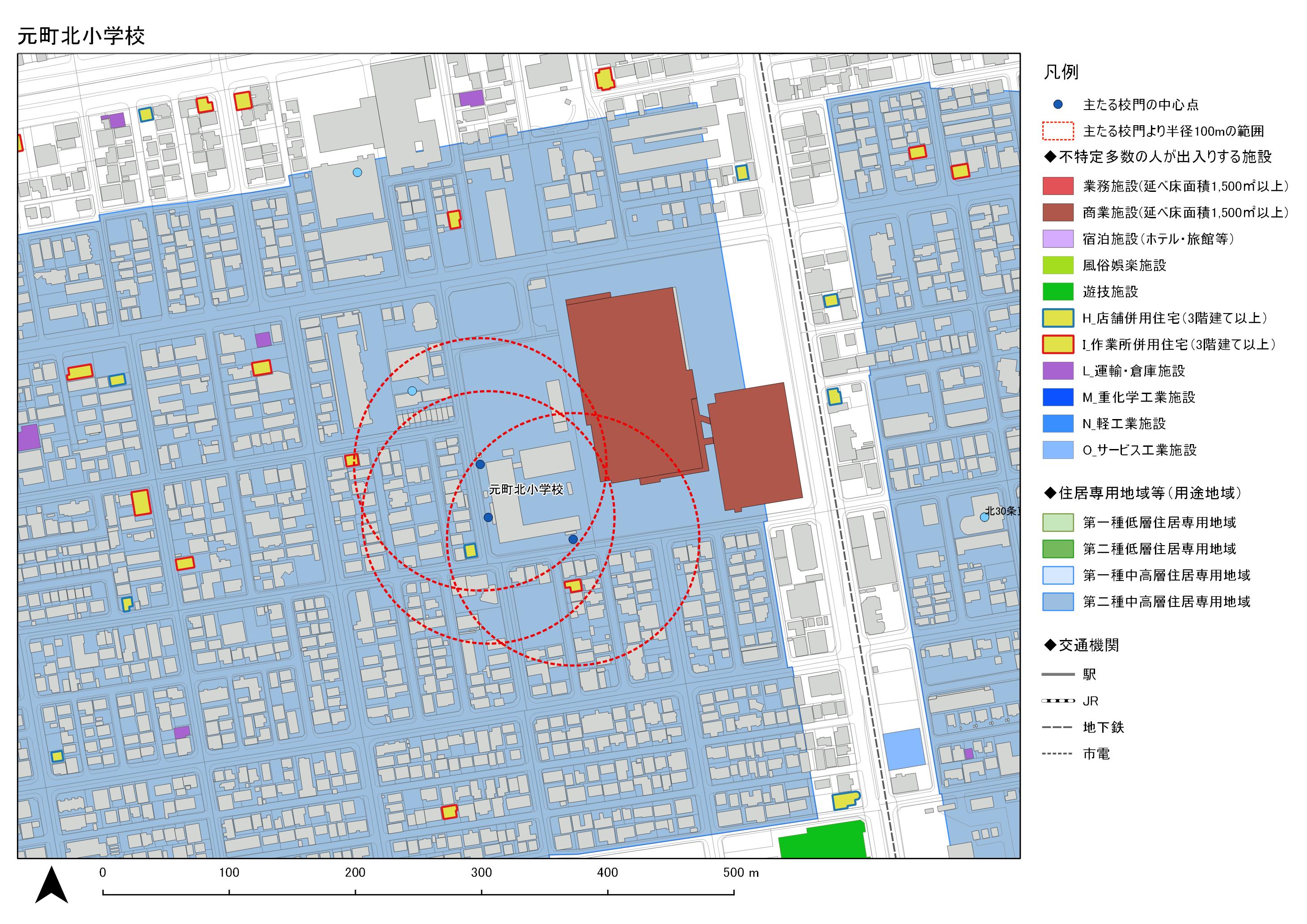The image size is (1307, 924).
Task: Click the brown 商業施設 color swatch
Action: (x=1057, y=212)
